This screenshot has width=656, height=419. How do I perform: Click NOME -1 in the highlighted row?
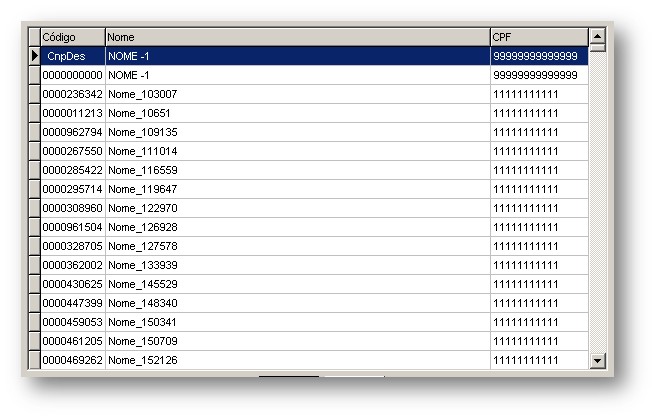click(297, 56)
